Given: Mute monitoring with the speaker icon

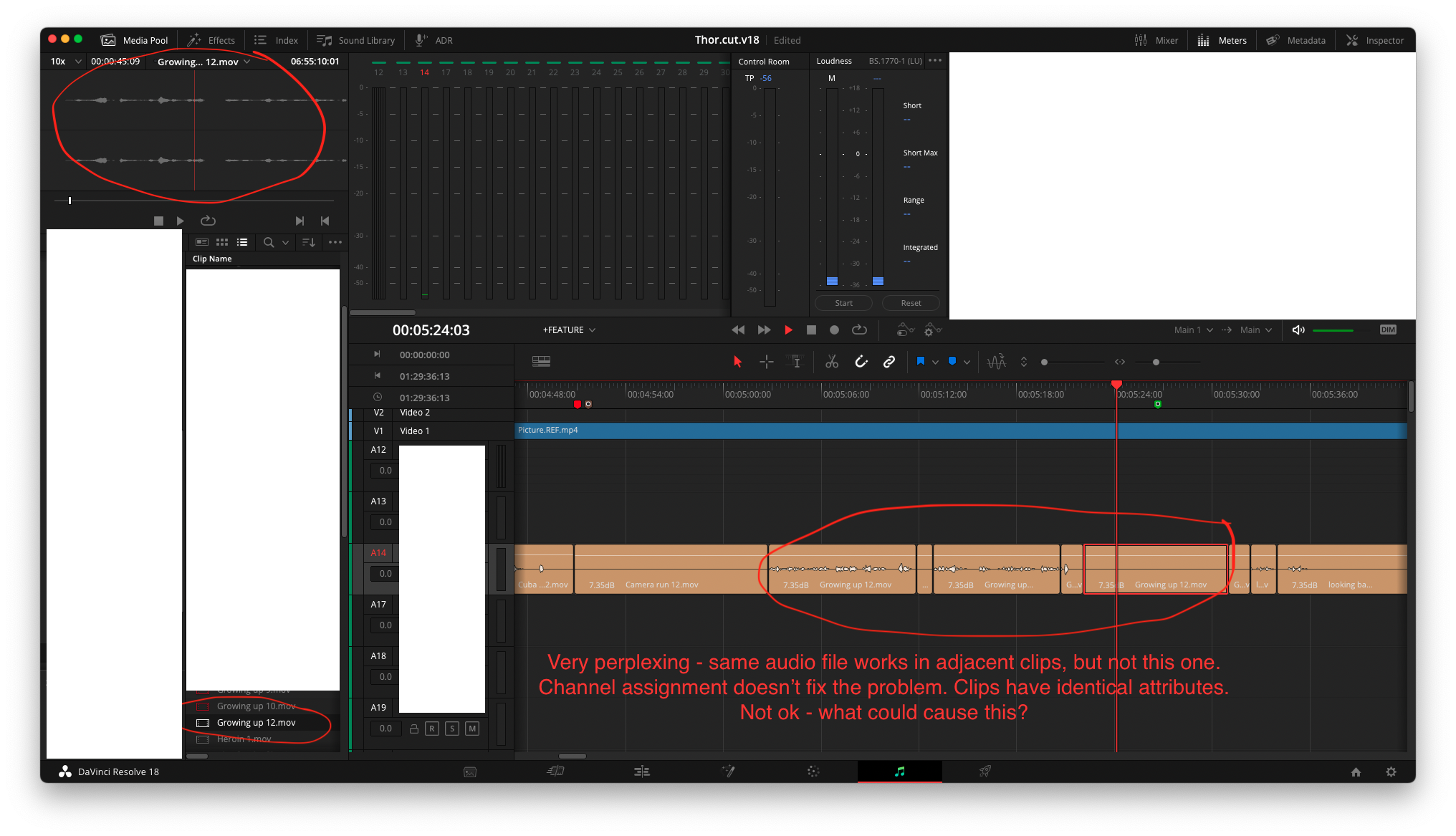Looking at the screenshot, I should (x=1298, y=330).
